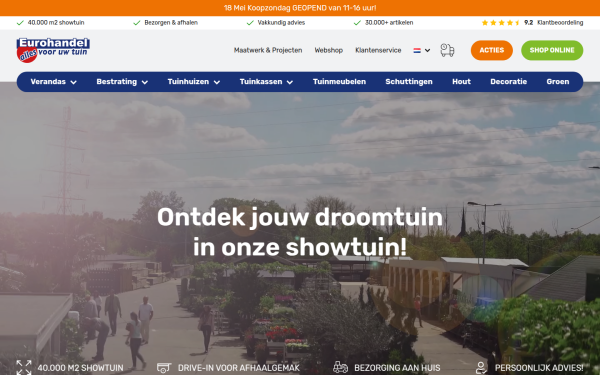Click PERSOONLIJK ADVIES! label
Image resolution: width=600 pixels, height=375 pixels.
pyautogui.click(x=539, y=368)
